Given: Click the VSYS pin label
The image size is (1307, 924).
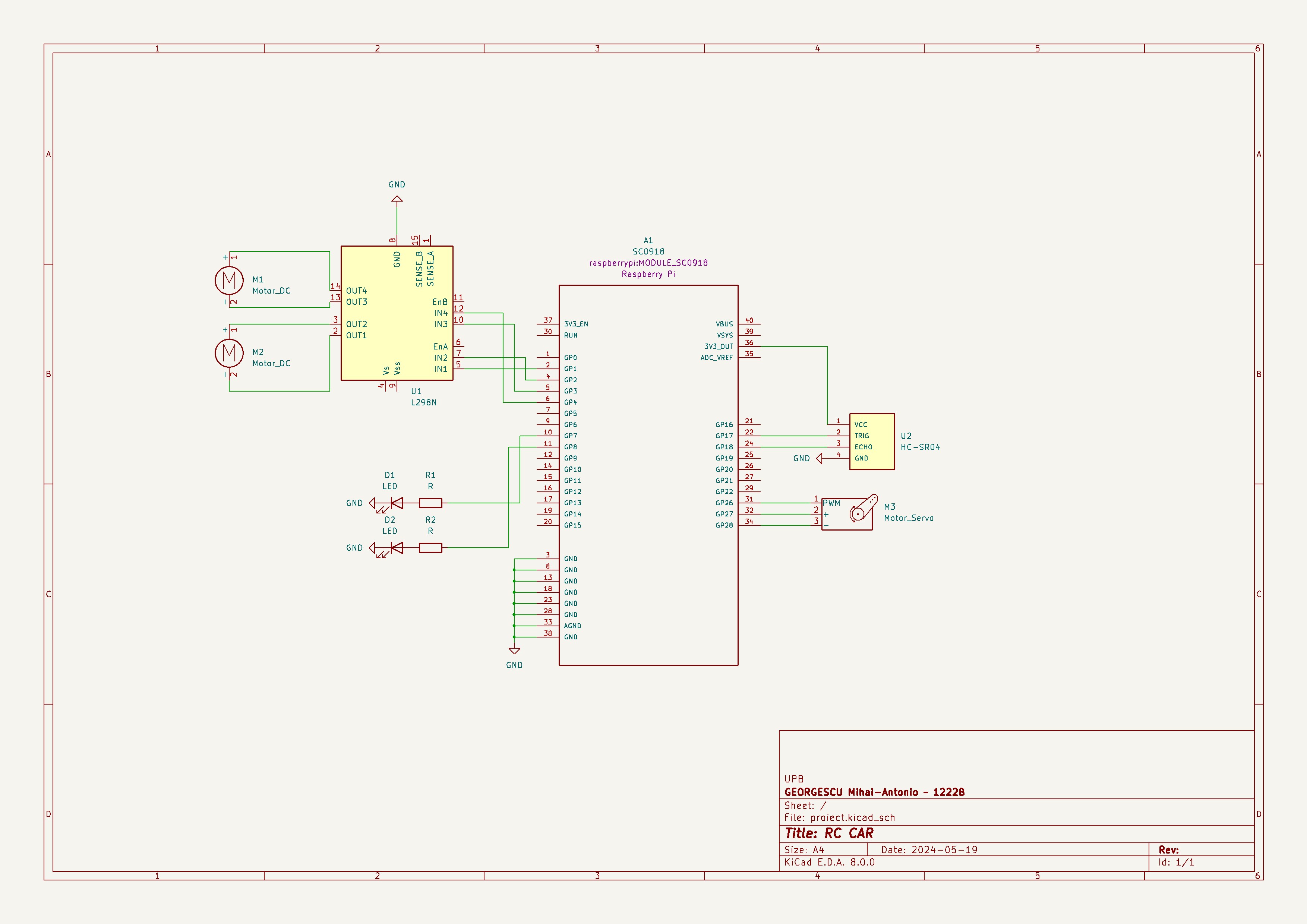Looking at the screenshot, I should click(x=724, y=336).
